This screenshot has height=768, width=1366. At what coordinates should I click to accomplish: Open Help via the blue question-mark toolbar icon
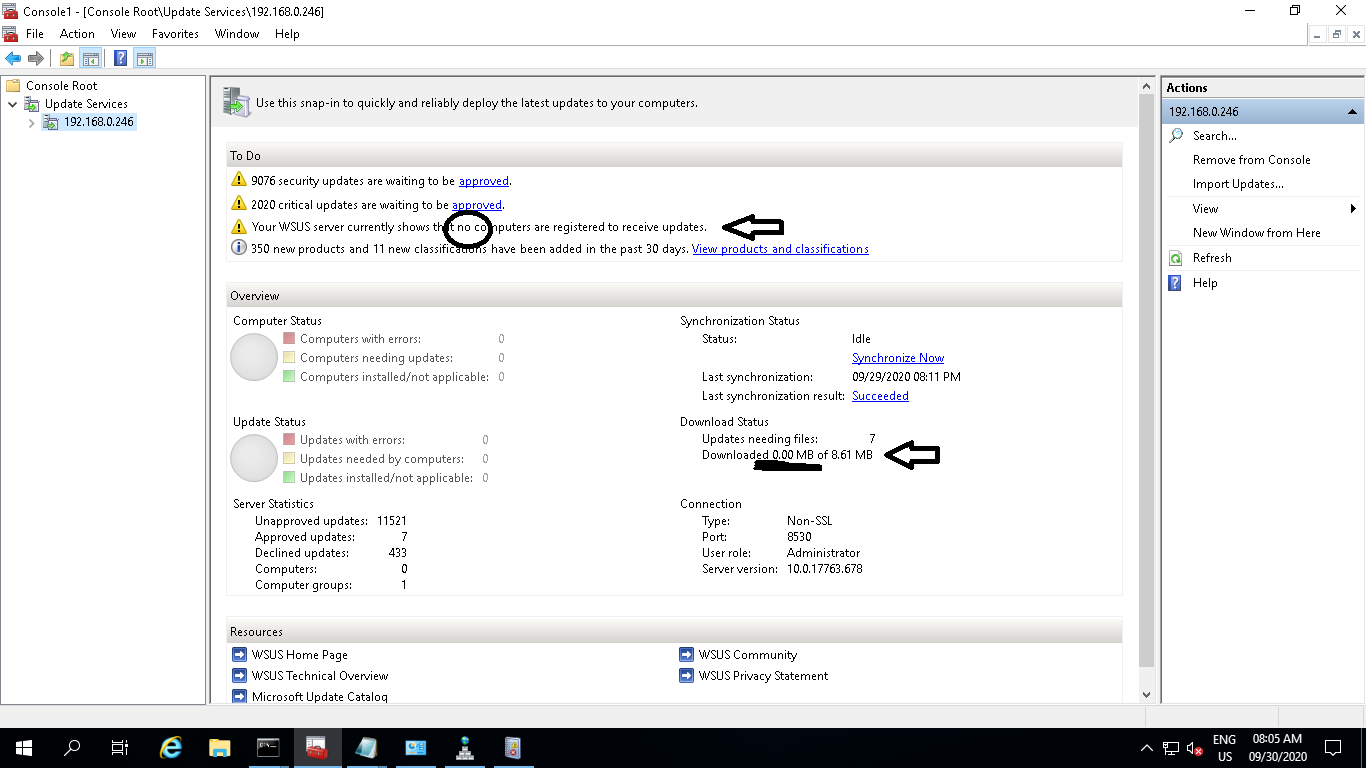coord(120,59)
